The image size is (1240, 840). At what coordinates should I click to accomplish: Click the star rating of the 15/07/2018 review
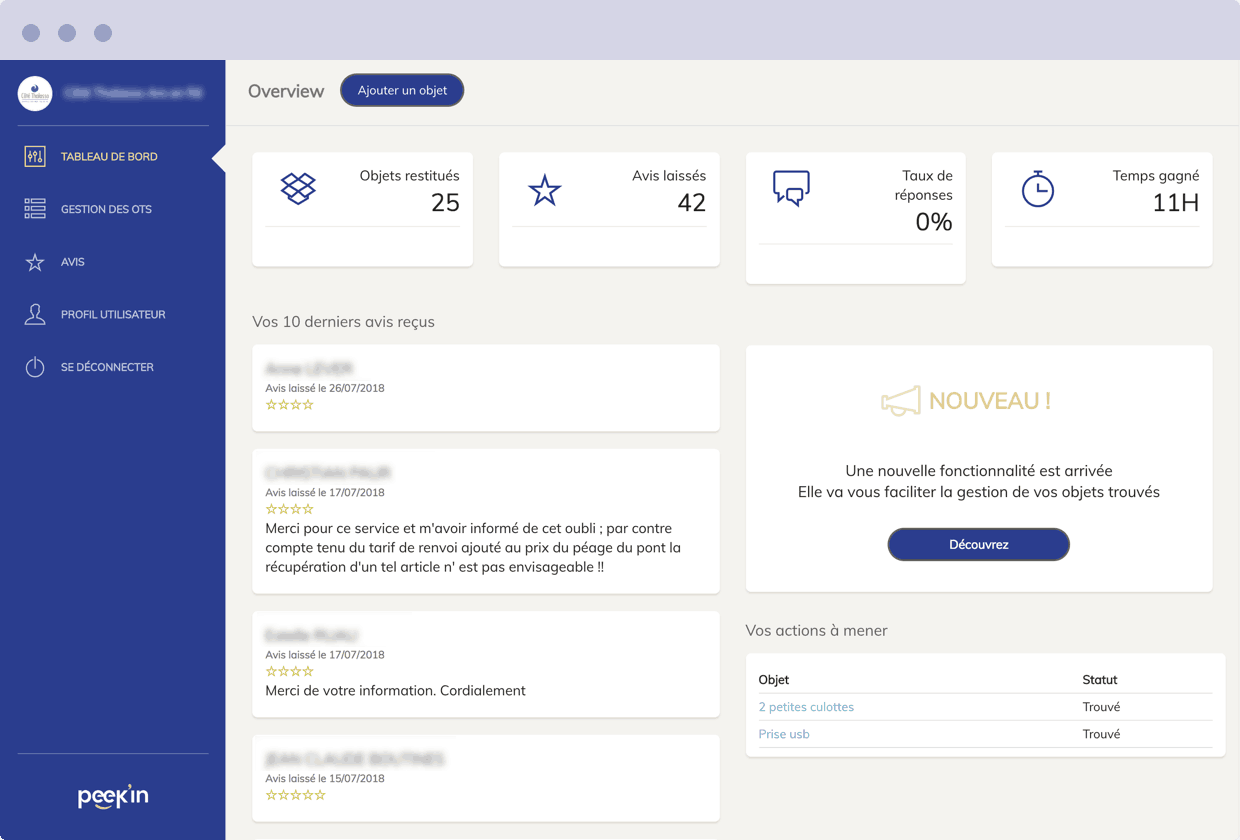click(296, 795)
